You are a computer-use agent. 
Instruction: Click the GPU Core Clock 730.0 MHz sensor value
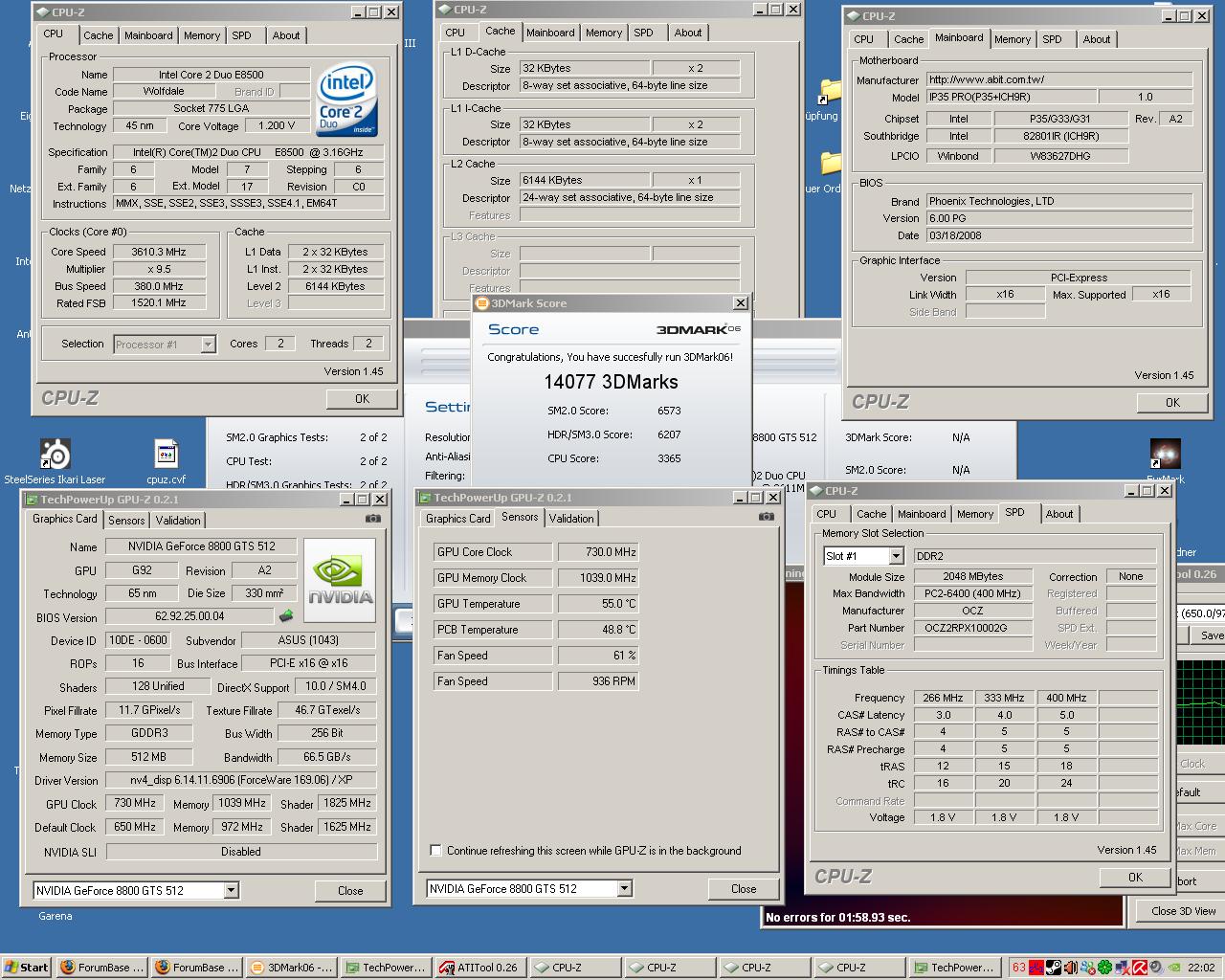598,552
